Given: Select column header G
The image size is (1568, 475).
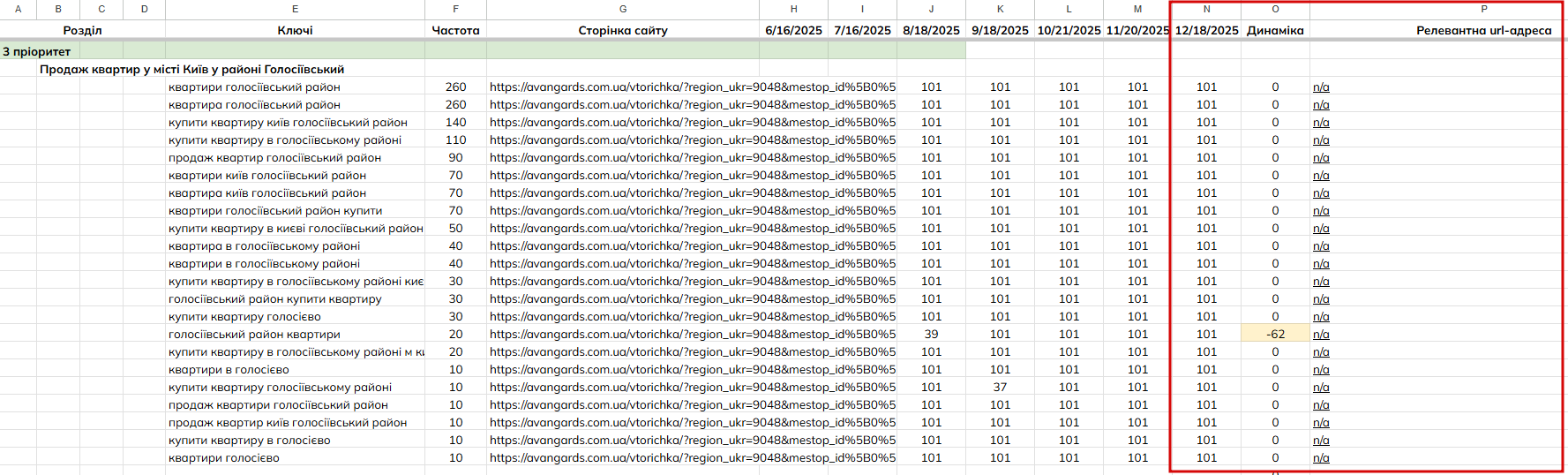Looking at the screenshot, I should pos(623,9).
